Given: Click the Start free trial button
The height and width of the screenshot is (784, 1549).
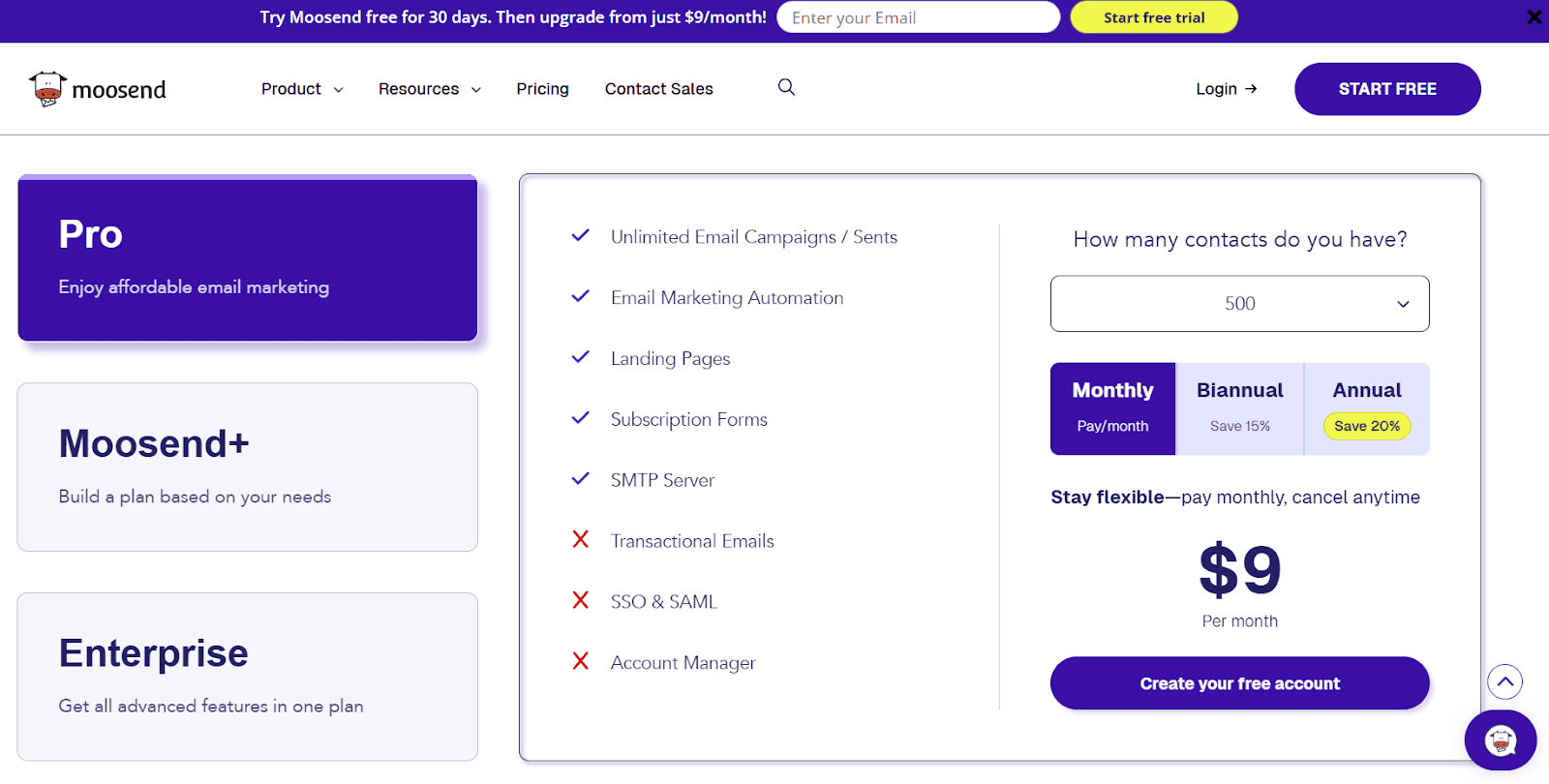Looking at the screenshot, I should 1154,17.
